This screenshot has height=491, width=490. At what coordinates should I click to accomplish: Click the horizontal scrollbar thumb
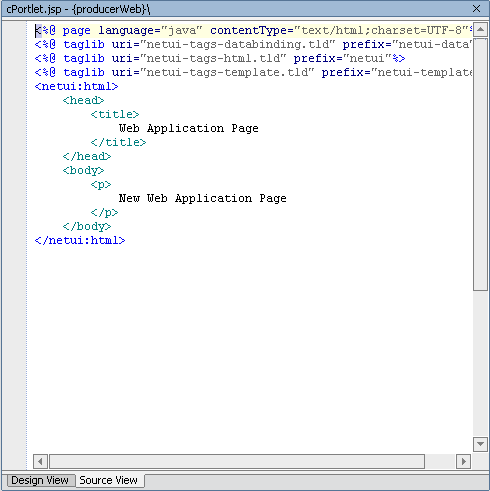click(x=237, y=462)
